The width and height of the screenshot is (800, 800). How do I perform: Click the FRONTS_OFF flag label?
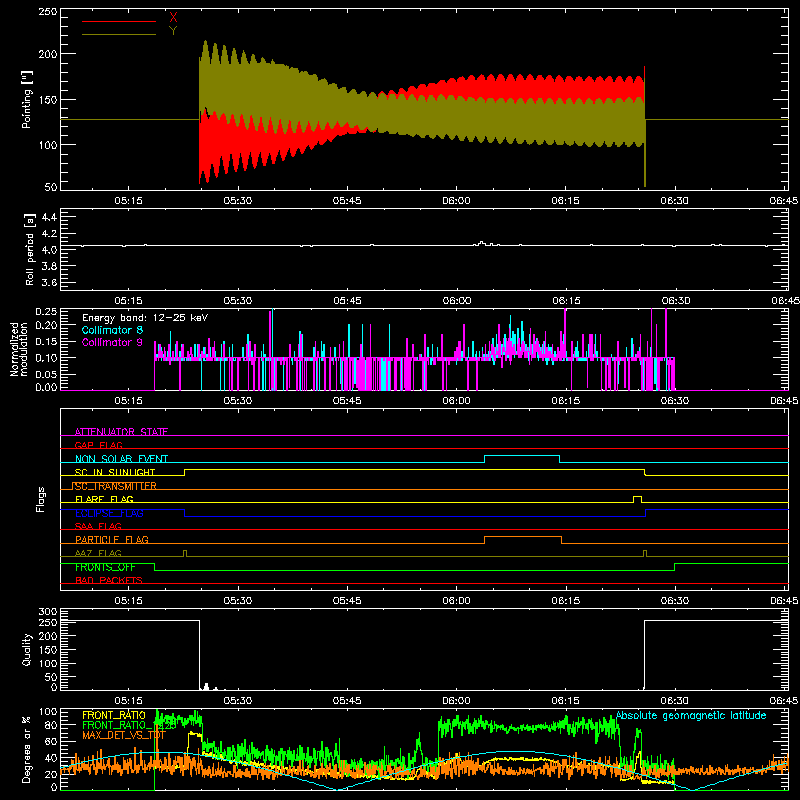(105, 567)
